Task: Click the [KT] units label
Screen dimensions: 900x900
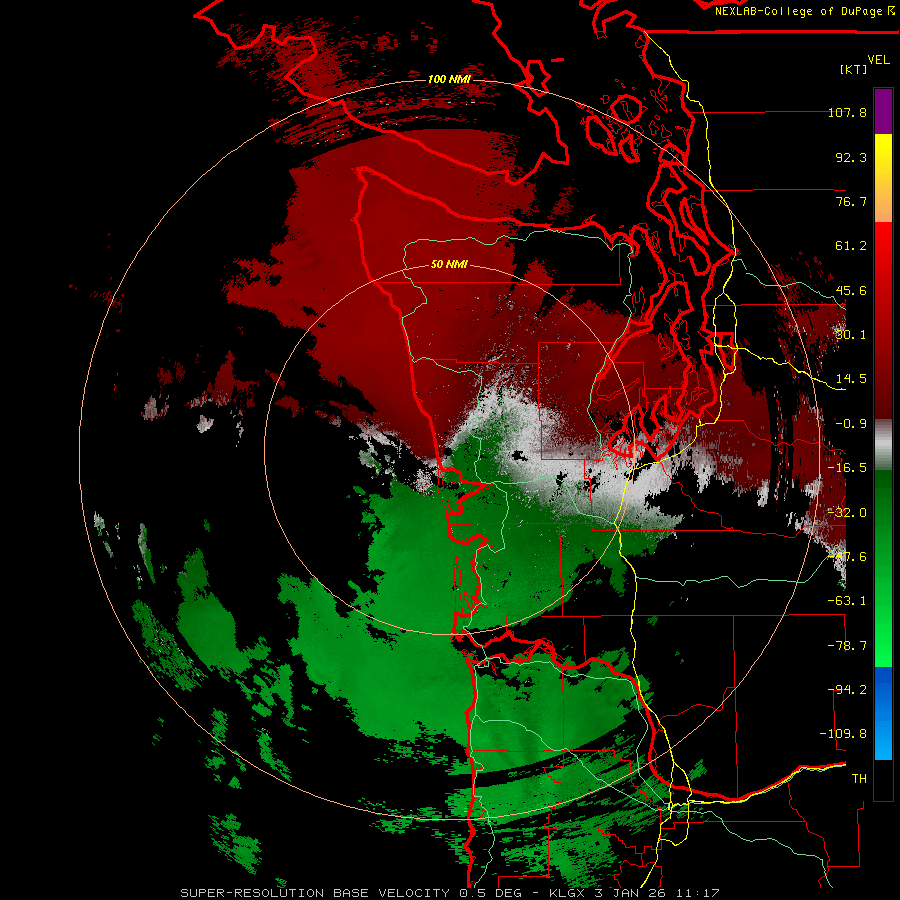Action: 854,69
